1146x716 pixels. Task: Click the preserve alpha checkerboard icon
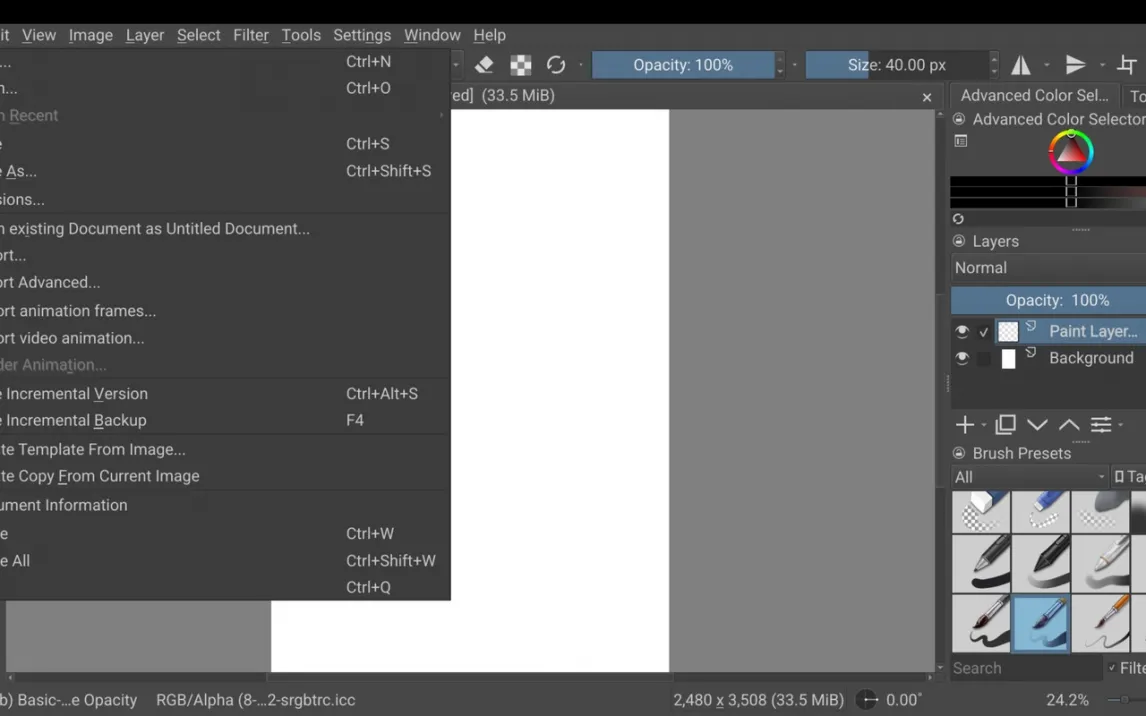coord(521,65)
